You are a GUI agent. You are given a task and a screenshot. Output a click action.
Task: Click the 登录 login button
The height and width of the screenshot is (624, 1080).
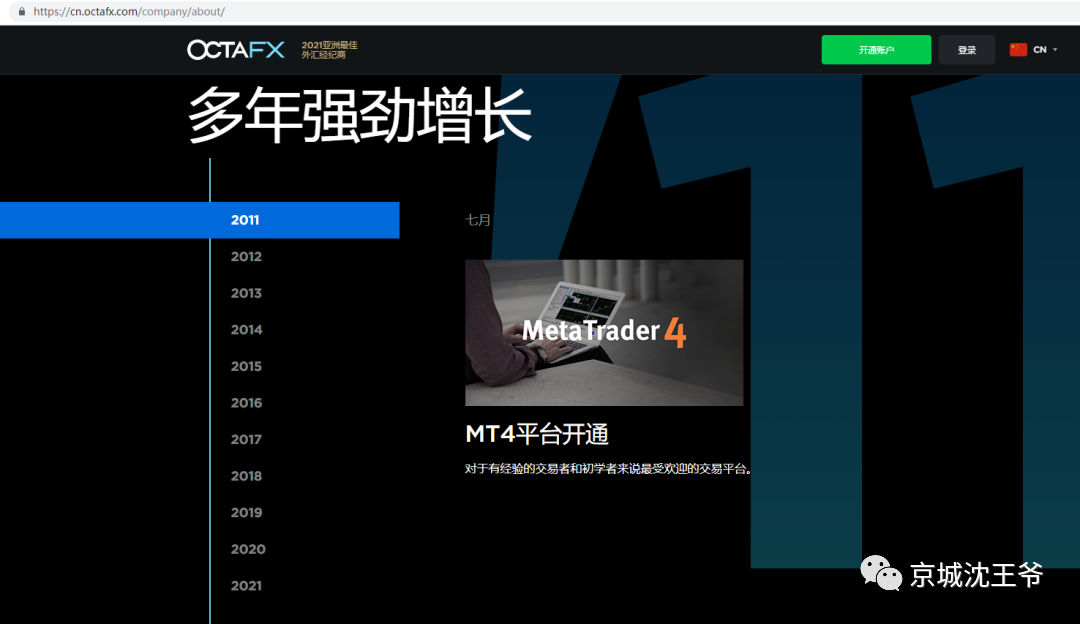(x=966, y=50)
